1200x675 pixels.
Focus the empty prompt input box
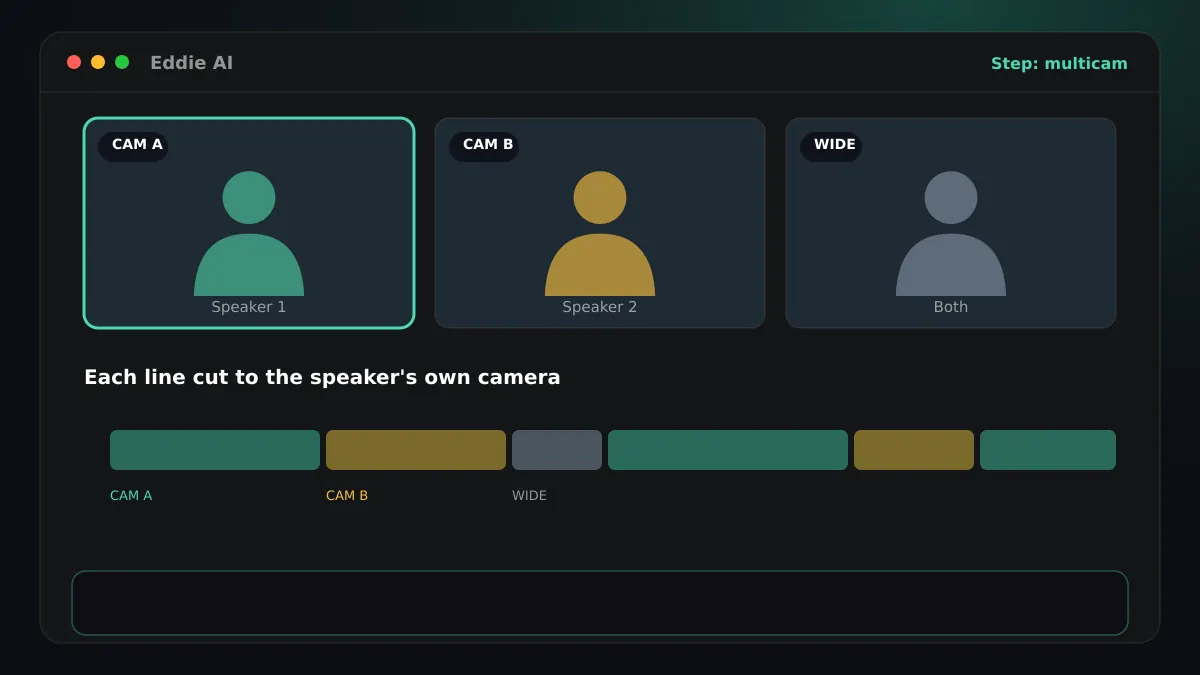click(x=600, y=603)
